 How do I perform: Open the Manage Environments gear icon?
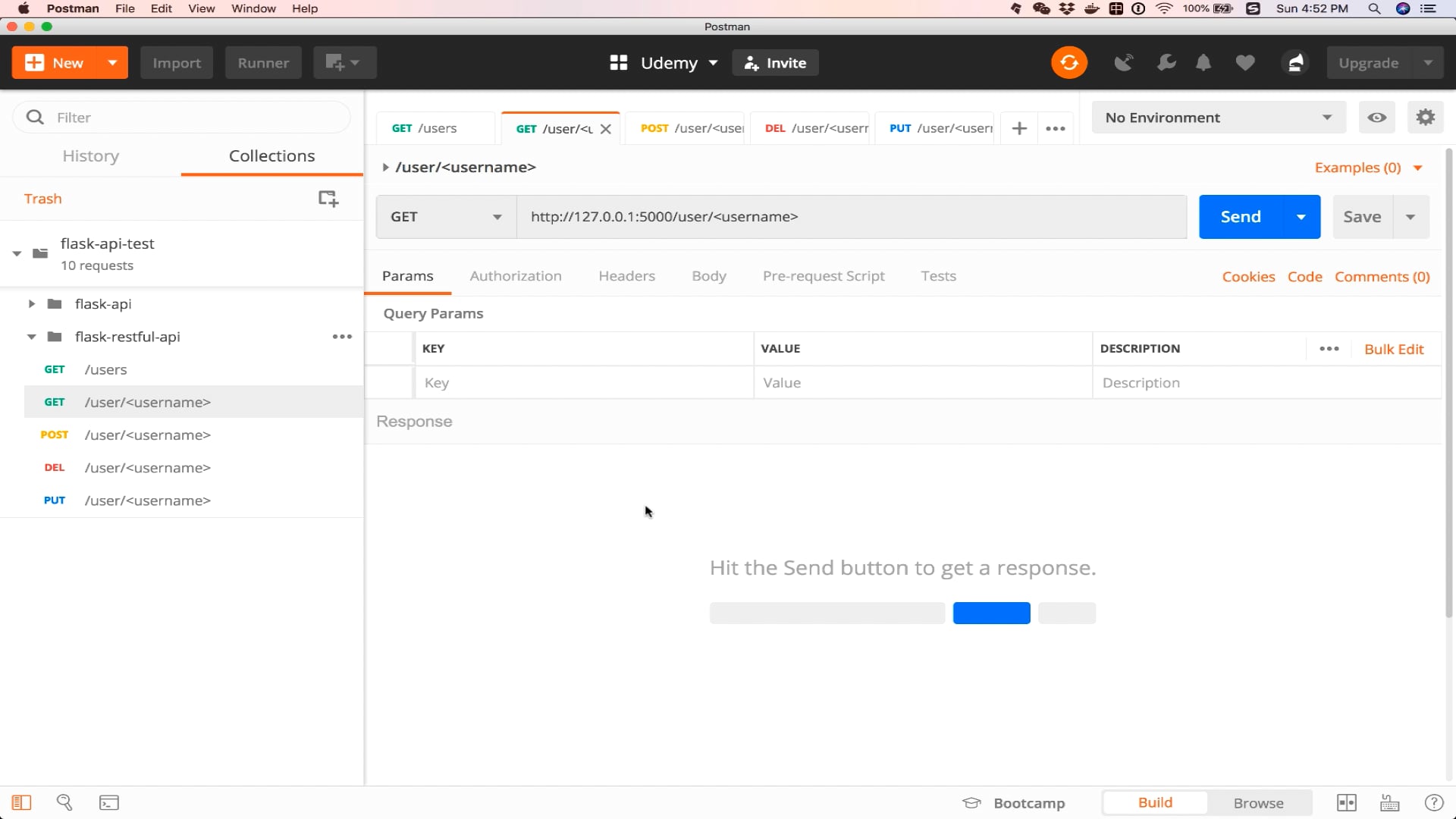[1425, 118]
